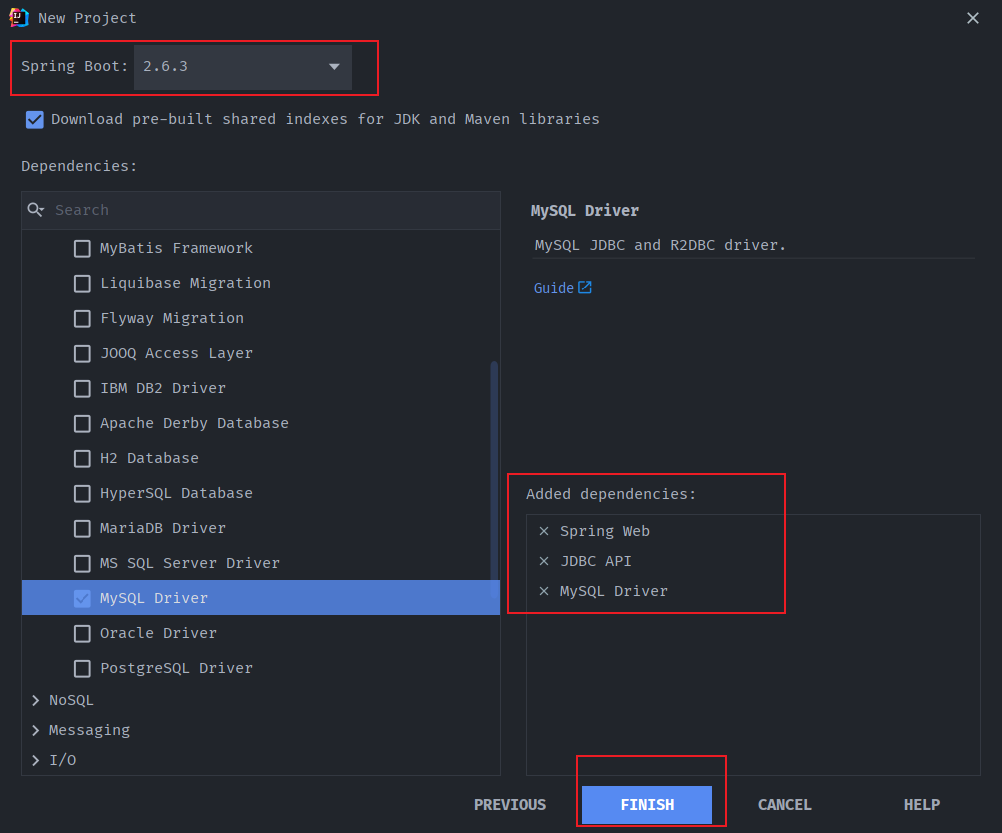Image resolution: width=1002 pixels, height=833 pixels.
Task: Remove Spring Web from added dependencies
Action: pyautogui.click(x=544, y=531)
